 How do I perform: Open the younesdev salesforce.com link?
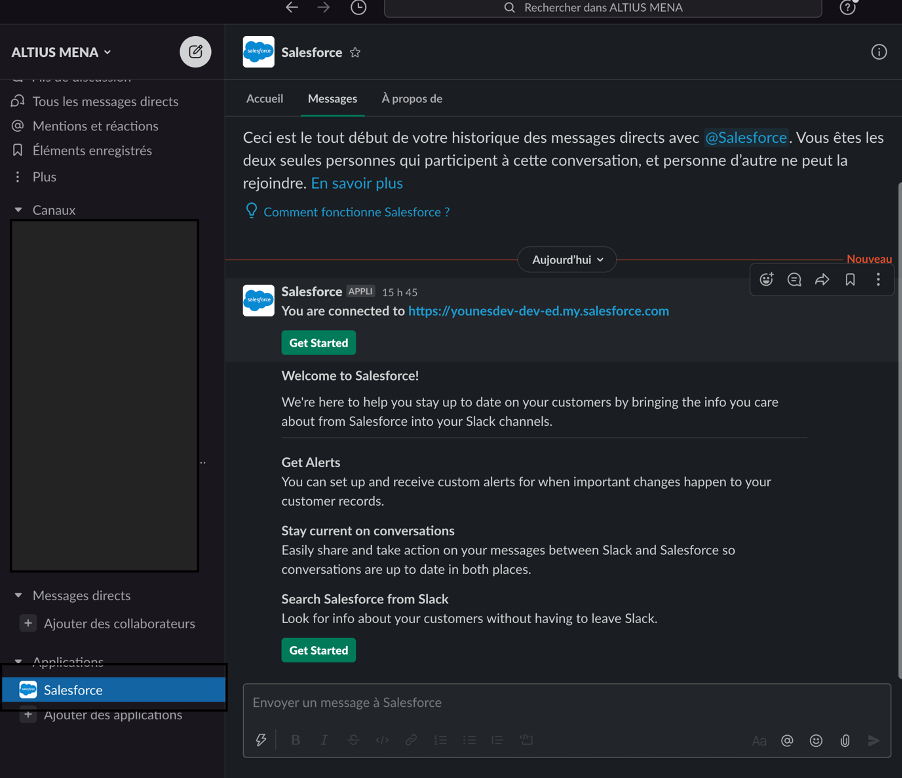[538, 311]
